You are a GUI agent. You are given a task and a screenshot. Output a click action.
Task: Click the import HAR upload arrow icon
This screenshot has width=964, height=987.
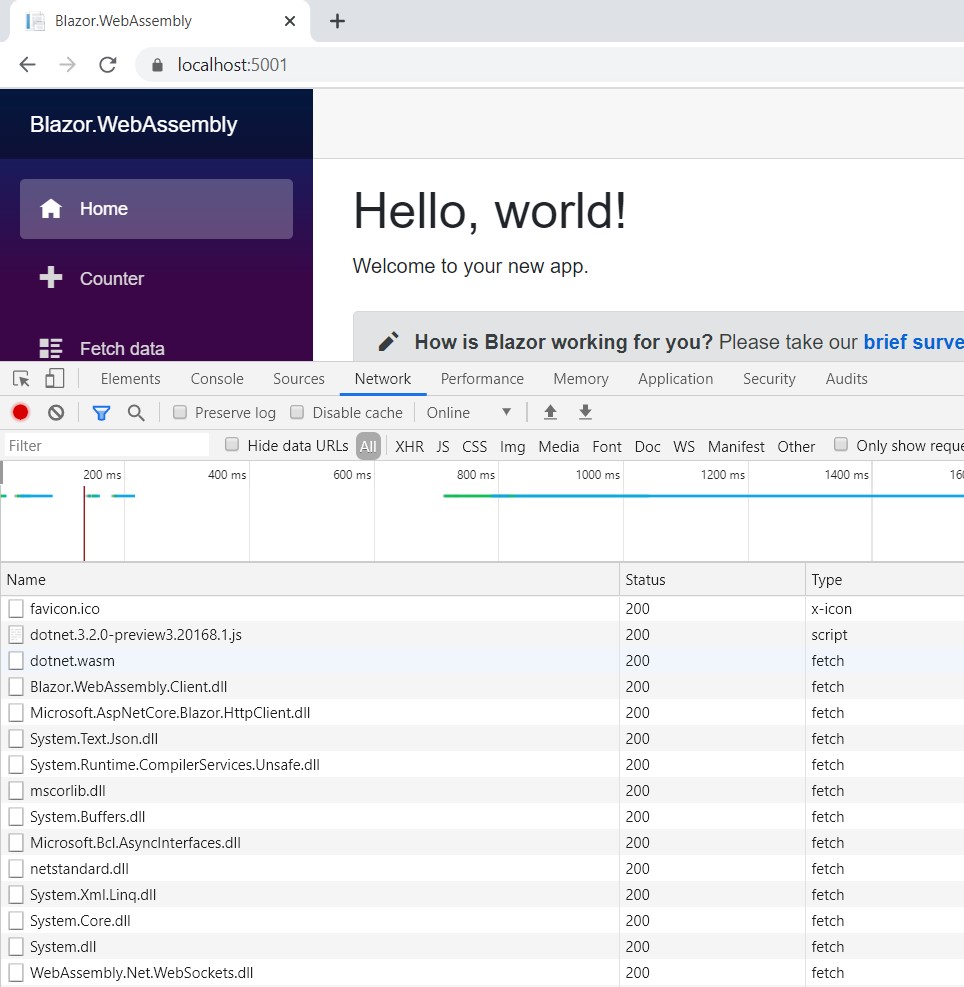click(x=550, y=412)
